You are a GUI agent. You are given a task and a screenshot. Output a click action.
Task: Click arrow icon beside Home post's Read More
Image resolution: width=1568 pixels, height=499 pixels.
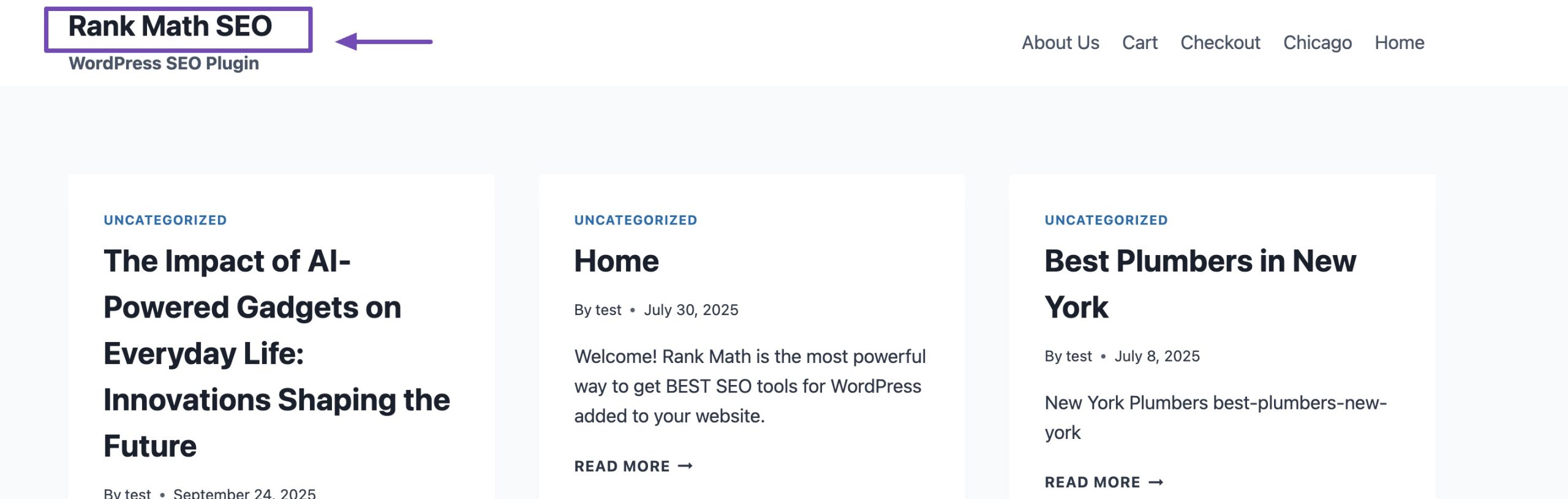(685, 467)
